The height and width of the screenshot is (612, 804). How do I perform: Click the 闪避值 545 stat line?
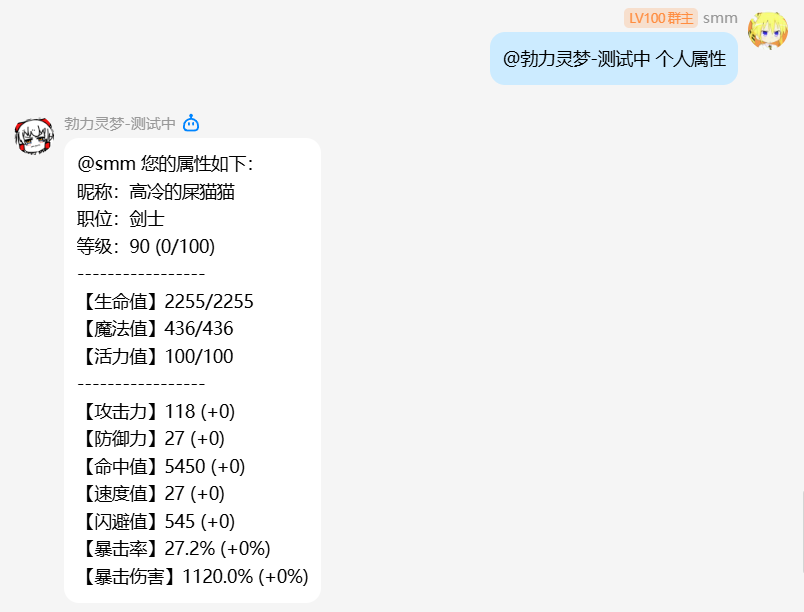coord(156,521)
